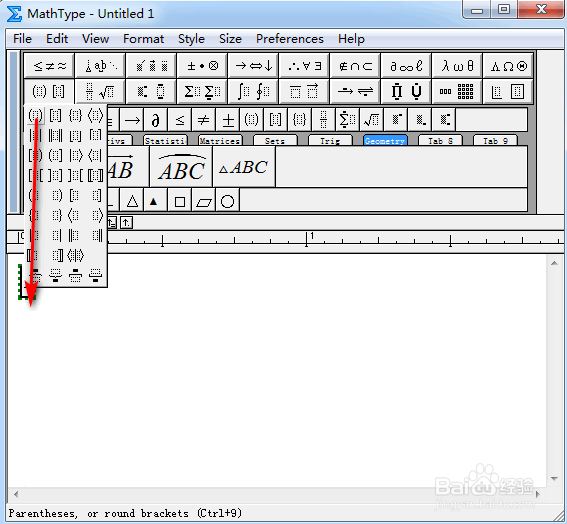This screenshot has height=524, width=567.
Task: Insert fraction template from small bar
Action: coord(324,120)
